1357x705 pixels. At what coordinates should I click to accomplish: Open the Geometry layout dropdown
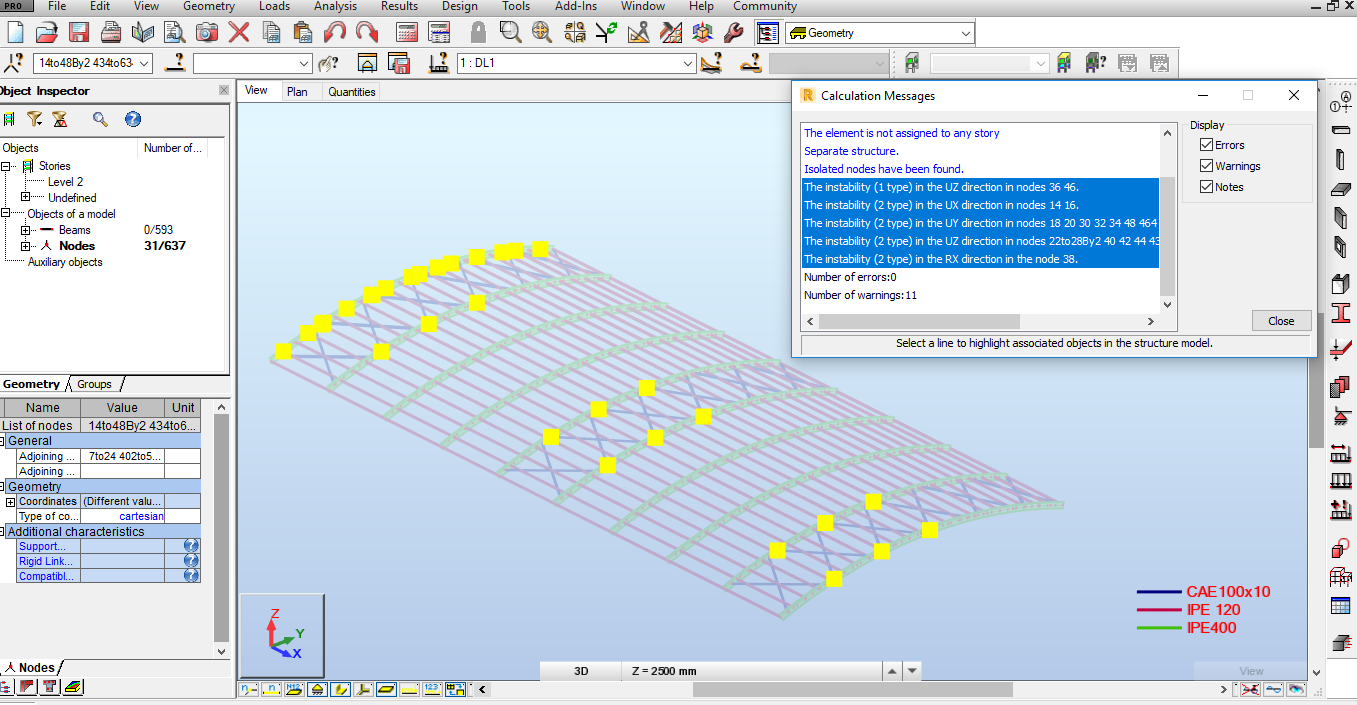965,33
